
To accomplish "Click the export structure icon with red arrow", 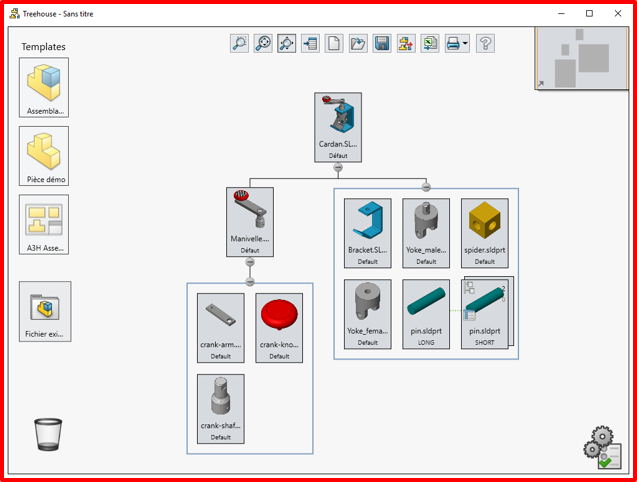I will [x=406, y=43].
